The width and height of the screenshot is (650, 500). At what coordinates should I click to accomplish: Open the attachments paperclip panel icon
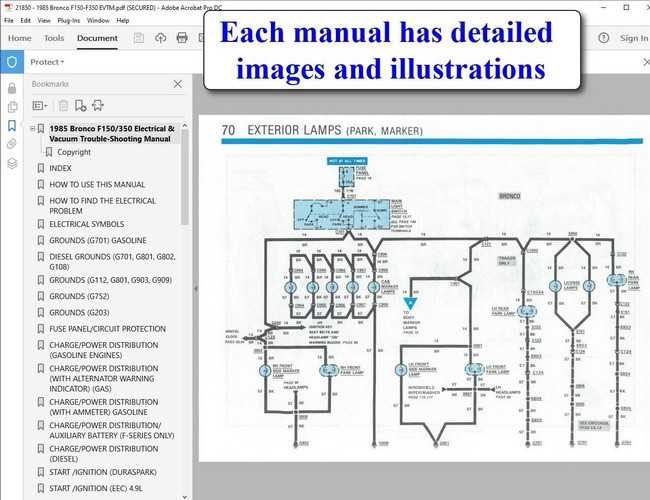point(12,144)
